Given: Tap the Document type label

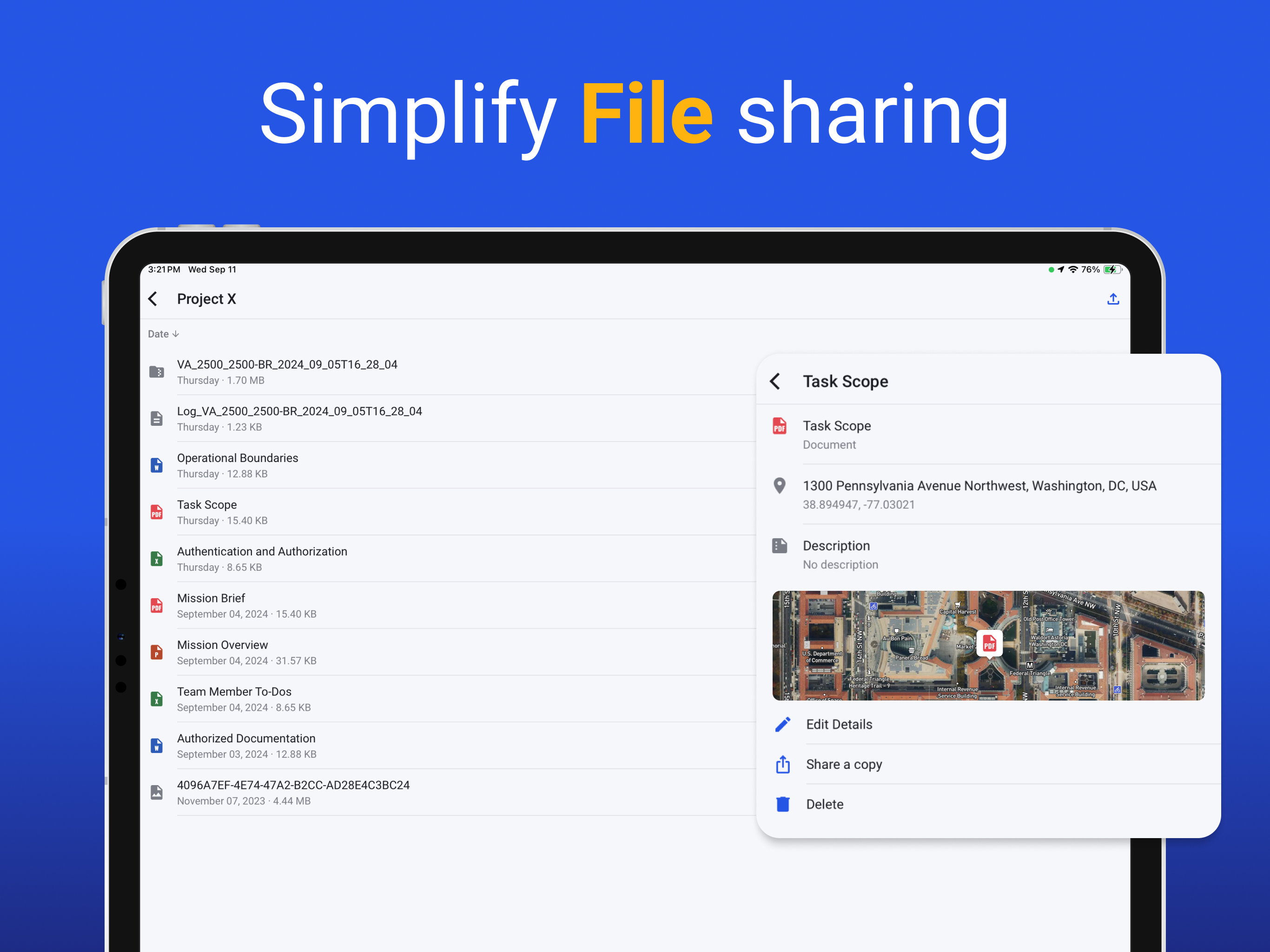Looking at the screenshot, I should tap(829, 444).
